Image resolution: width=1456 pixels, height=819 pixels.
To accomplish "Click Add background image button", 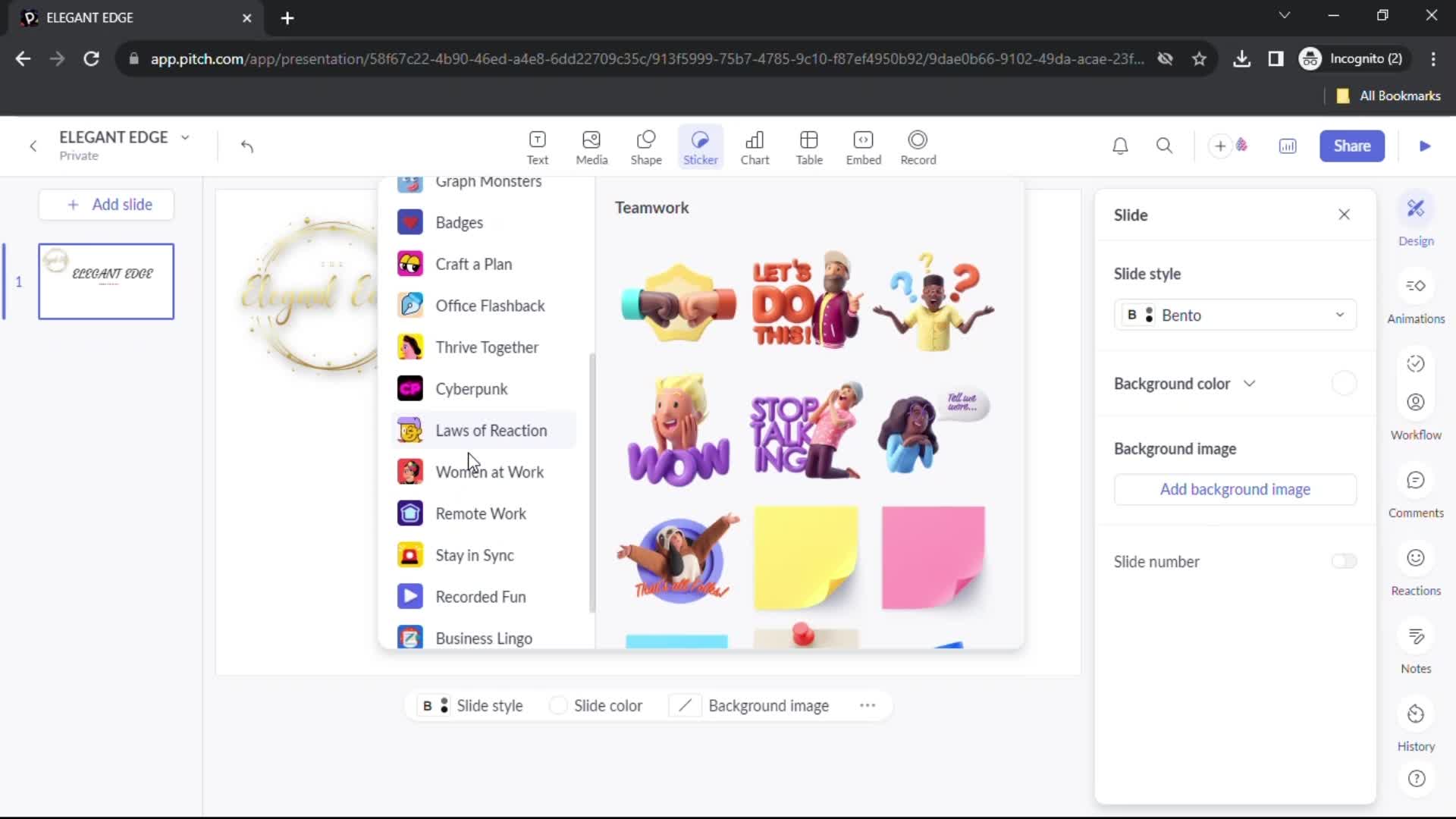I will pyautogui.click(x=1235, y=489).
